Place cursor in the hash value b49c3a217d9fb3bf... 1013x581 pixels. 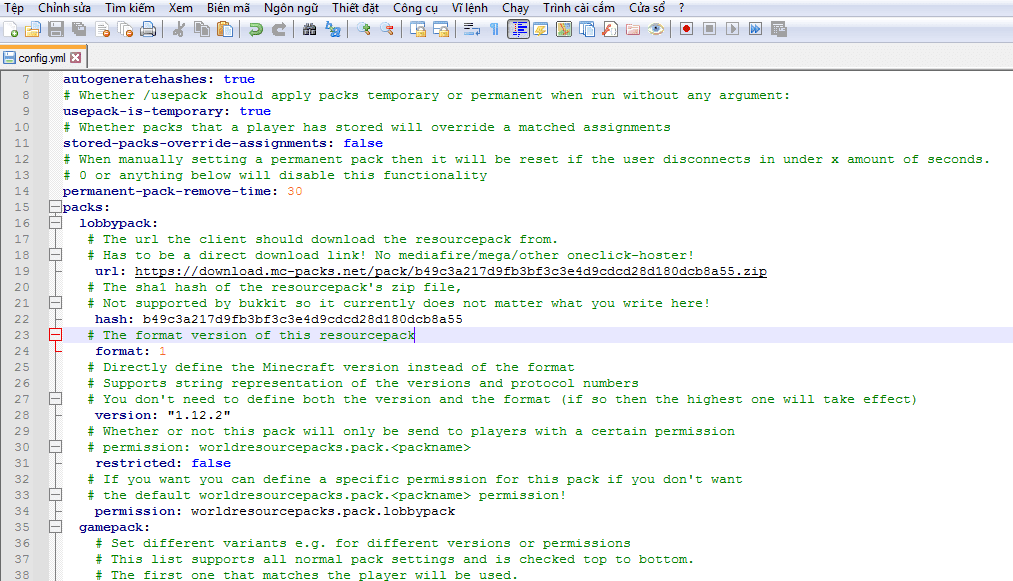(302, 319)
